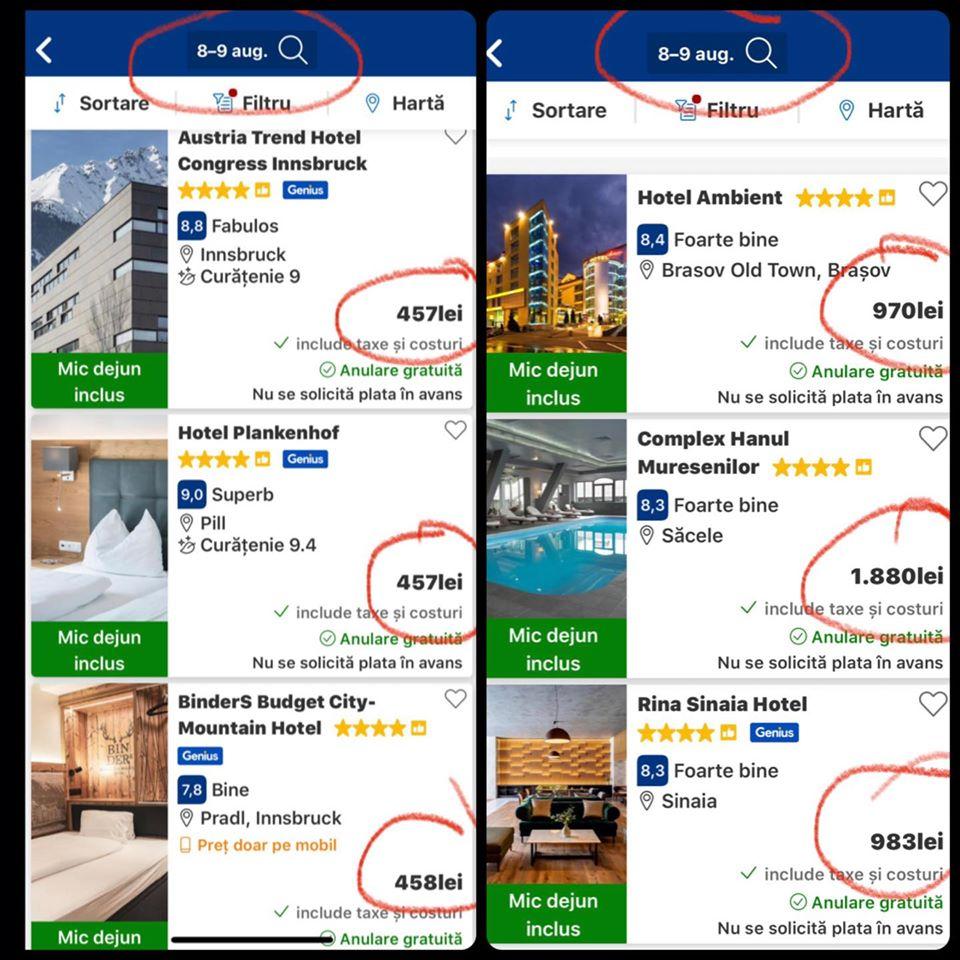Click Complex Hanul Muresenilor pool photo
Screen dimensions: 960x960
pyautogui.click(x=557, y=519)
